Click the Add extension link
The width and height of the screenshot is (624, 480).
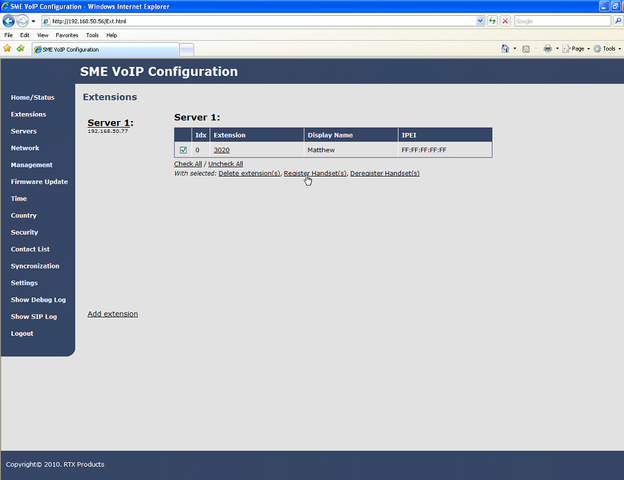pos(113,314)
